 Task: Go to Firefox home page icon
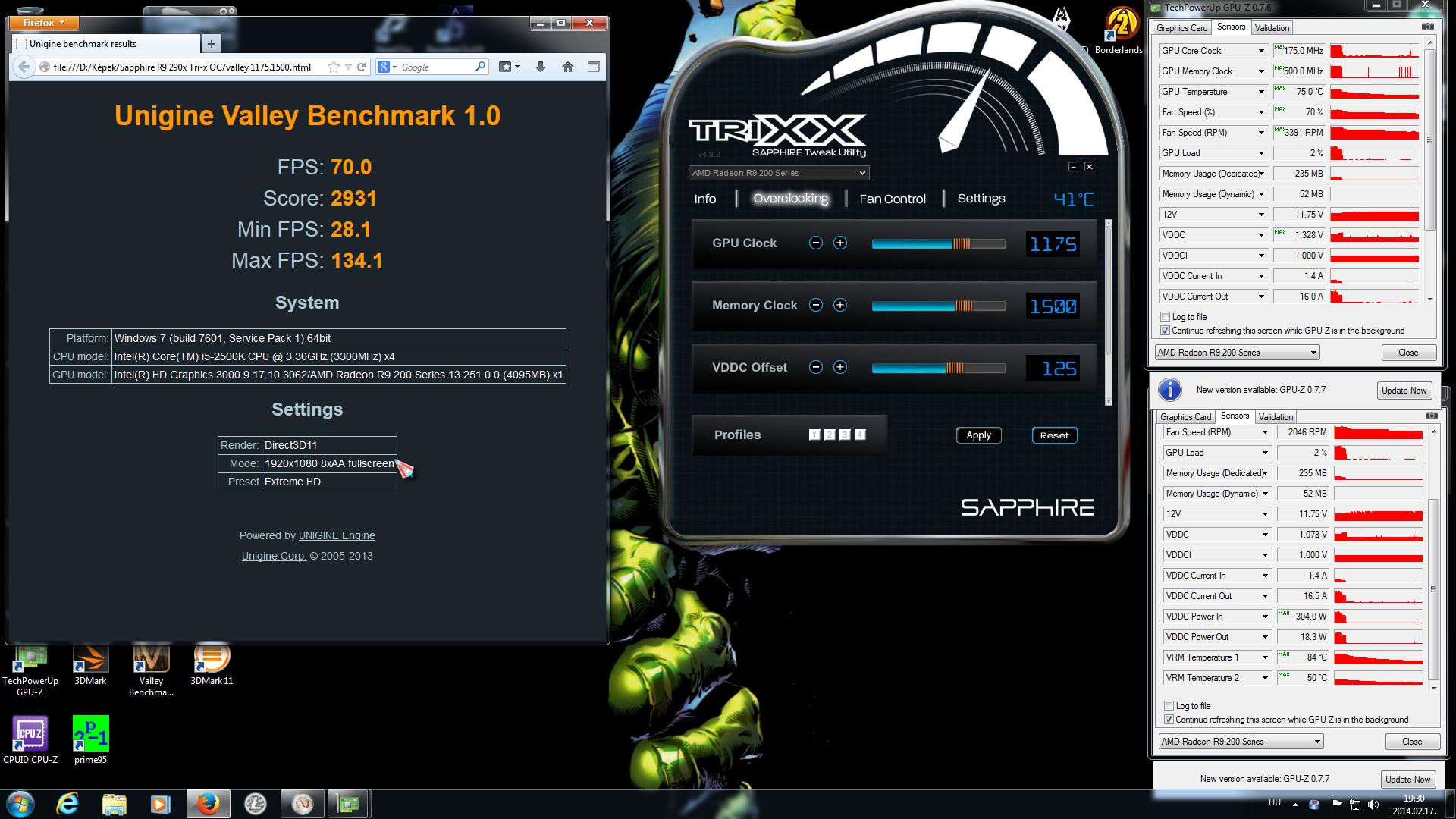click(568, 67)
